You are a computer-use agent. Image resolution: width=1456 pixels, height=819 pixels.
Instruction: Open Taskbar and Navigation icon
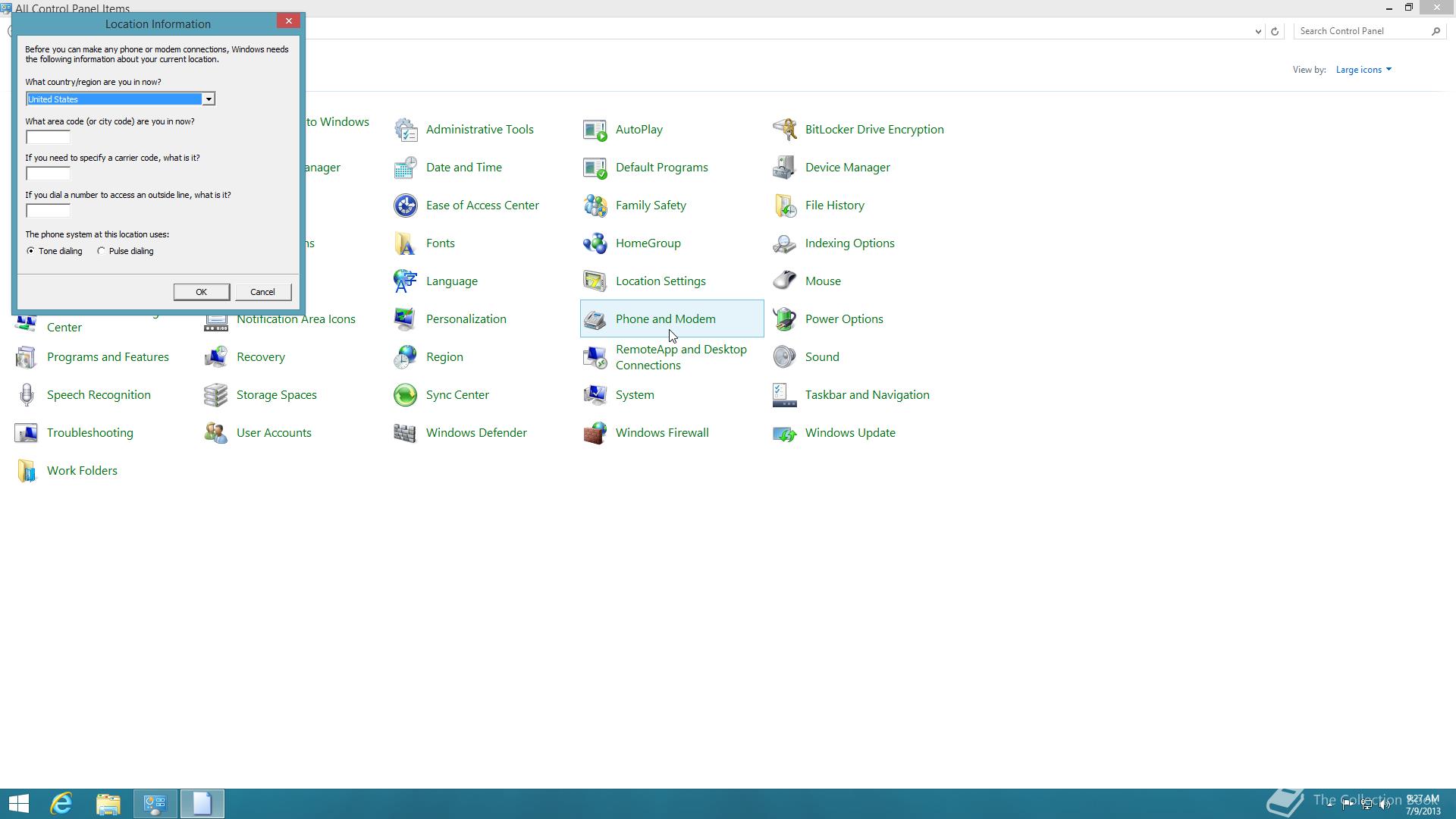[x=785, y=395]
